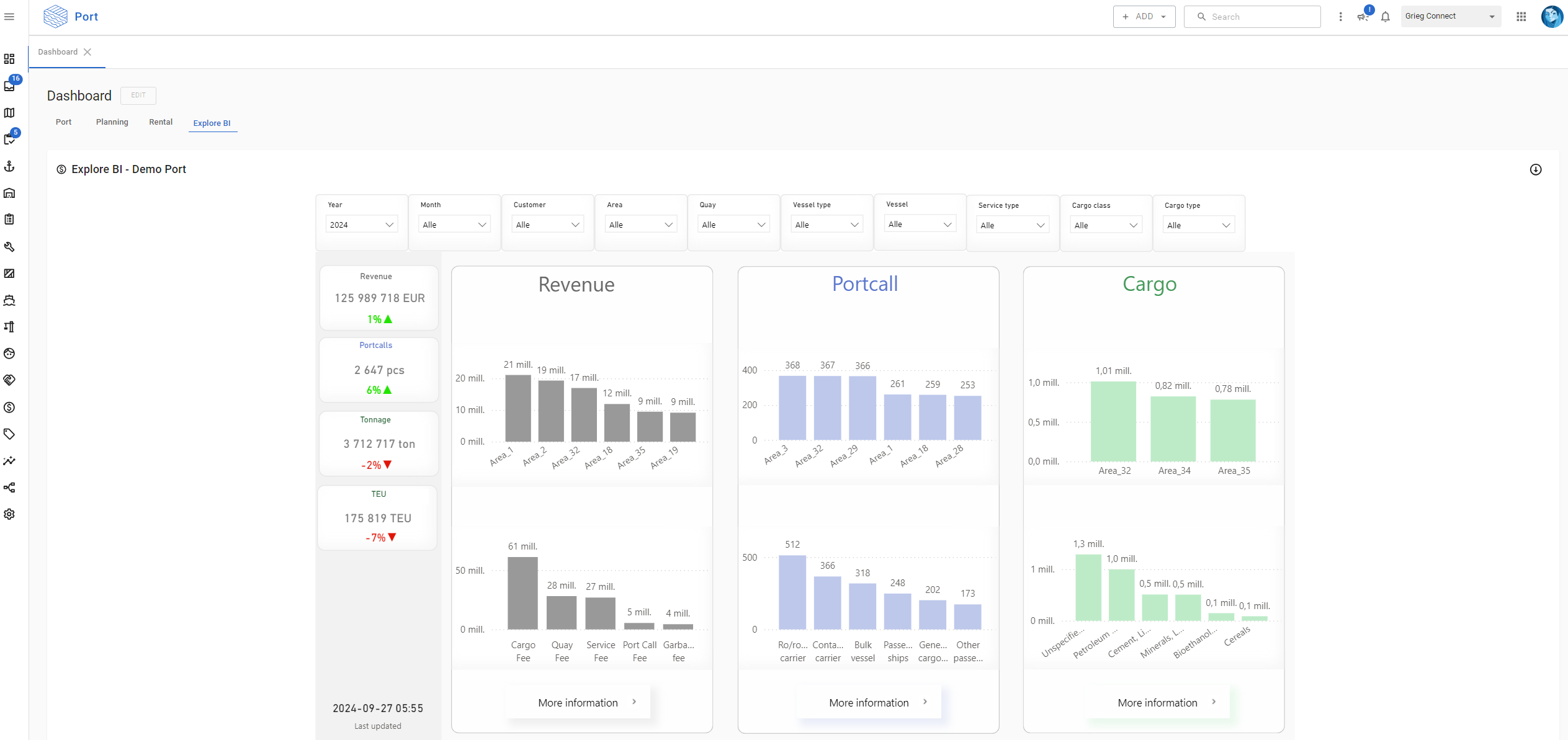This screenshot has height=740, width=1568.
Task: Open the apps grid launcher icon
Action: [1521, 17]
